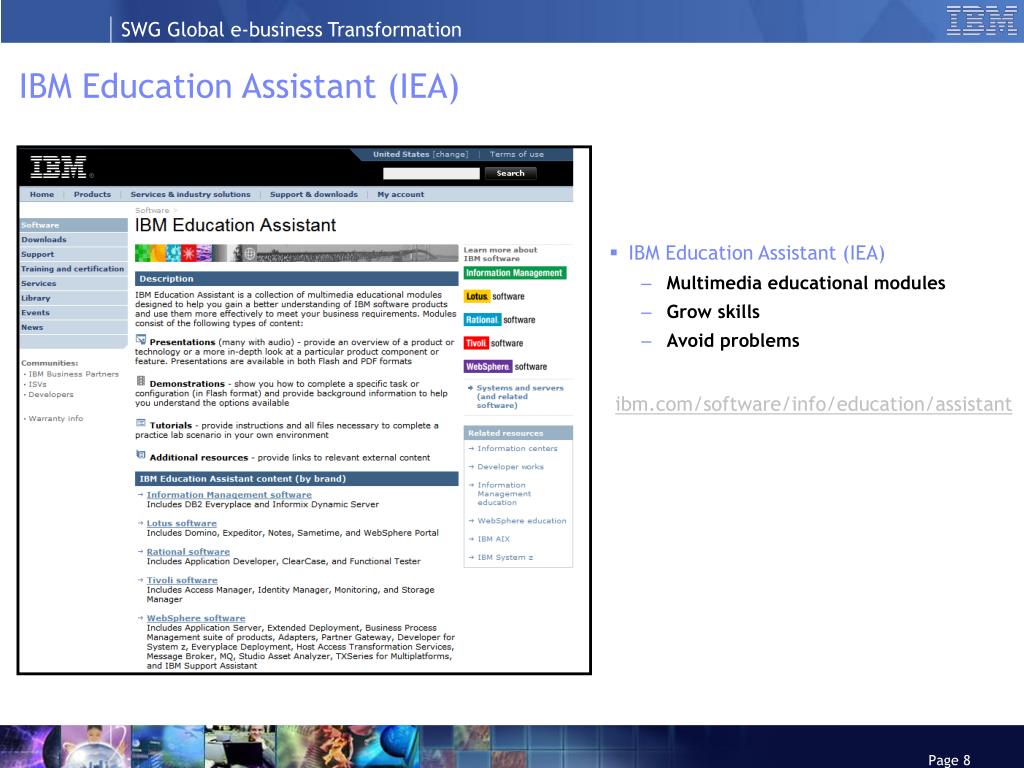Select Library in the left sidebar
The width and height of the screenshot is (1024, 768).
(74, 298)
